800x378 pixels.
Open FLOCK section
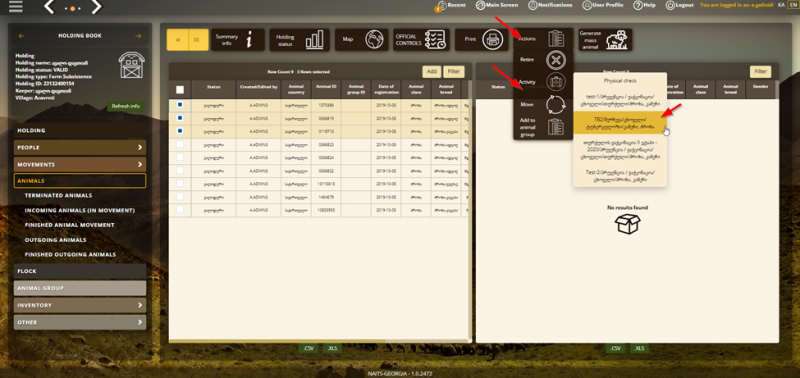80,271
